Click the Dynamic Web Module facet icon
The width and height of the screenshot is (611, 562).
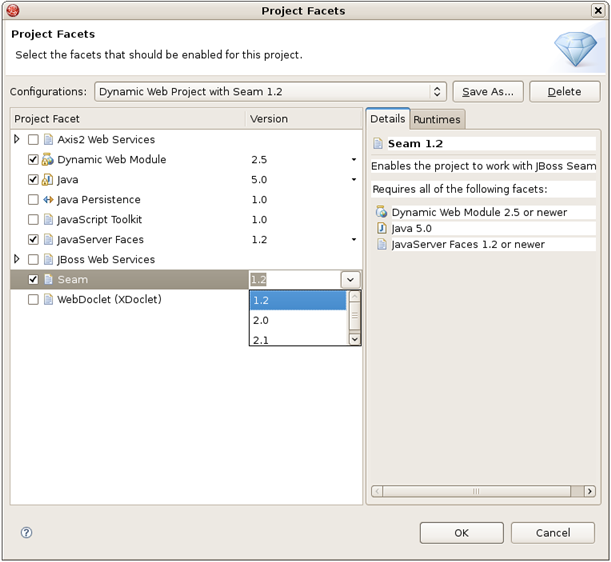coord(48,160)
